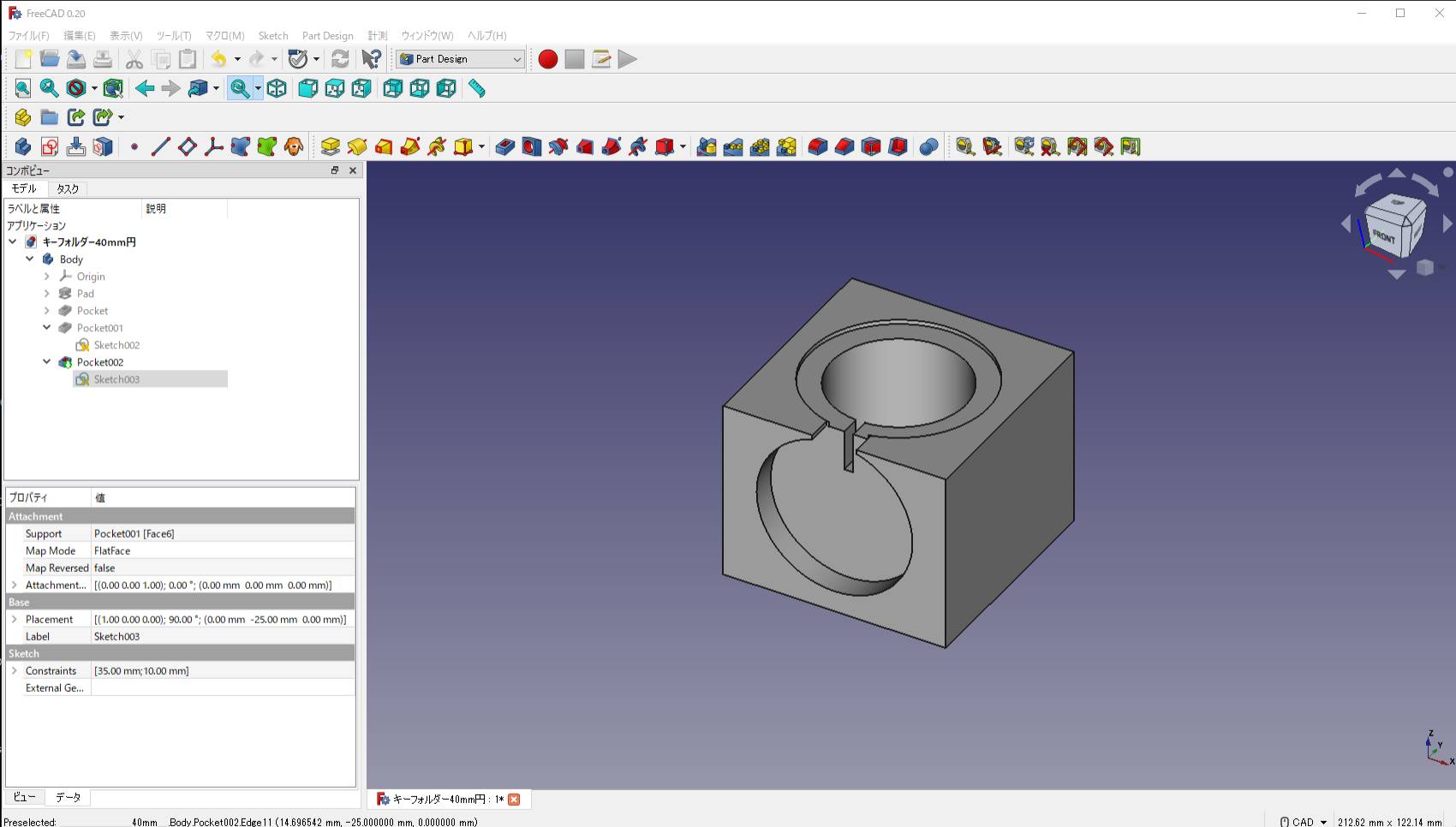Apply a fillet to edges
The height and width of the screenshot is (827, 1456).
coord(818,146)
